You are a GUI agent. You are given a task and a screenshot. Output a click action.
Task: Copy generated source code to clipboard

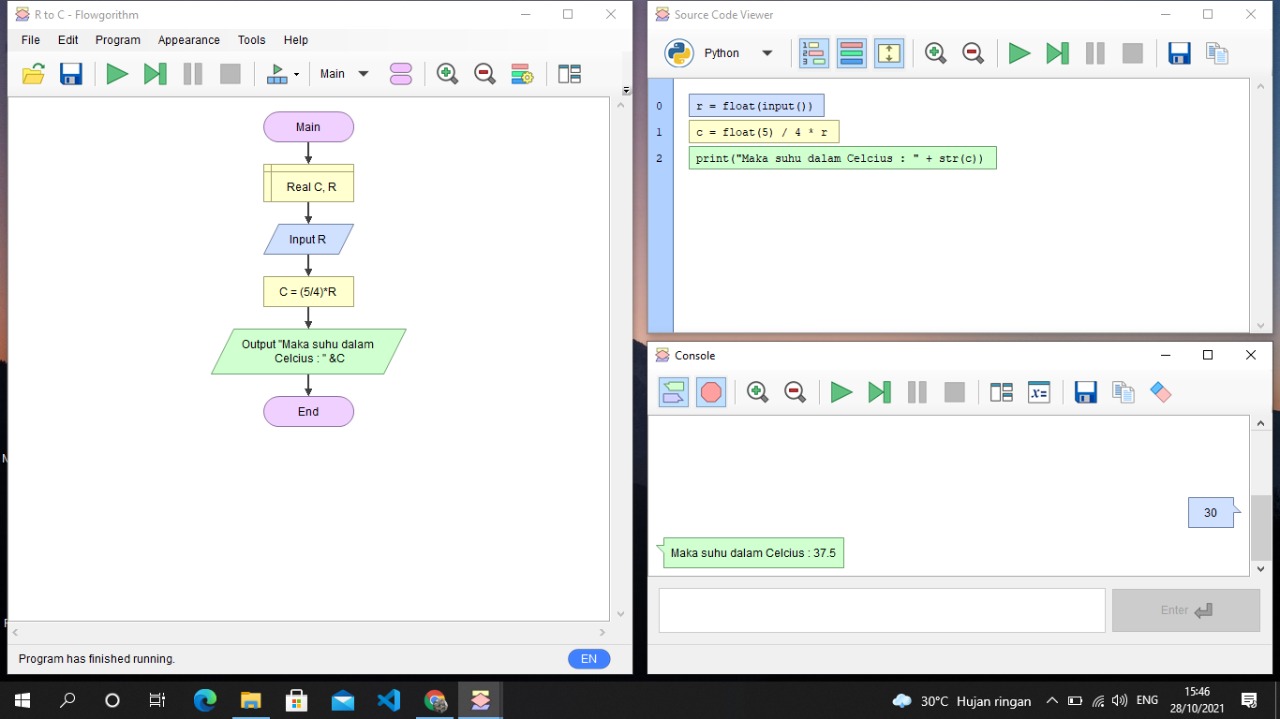click(x=1217, y=53)
